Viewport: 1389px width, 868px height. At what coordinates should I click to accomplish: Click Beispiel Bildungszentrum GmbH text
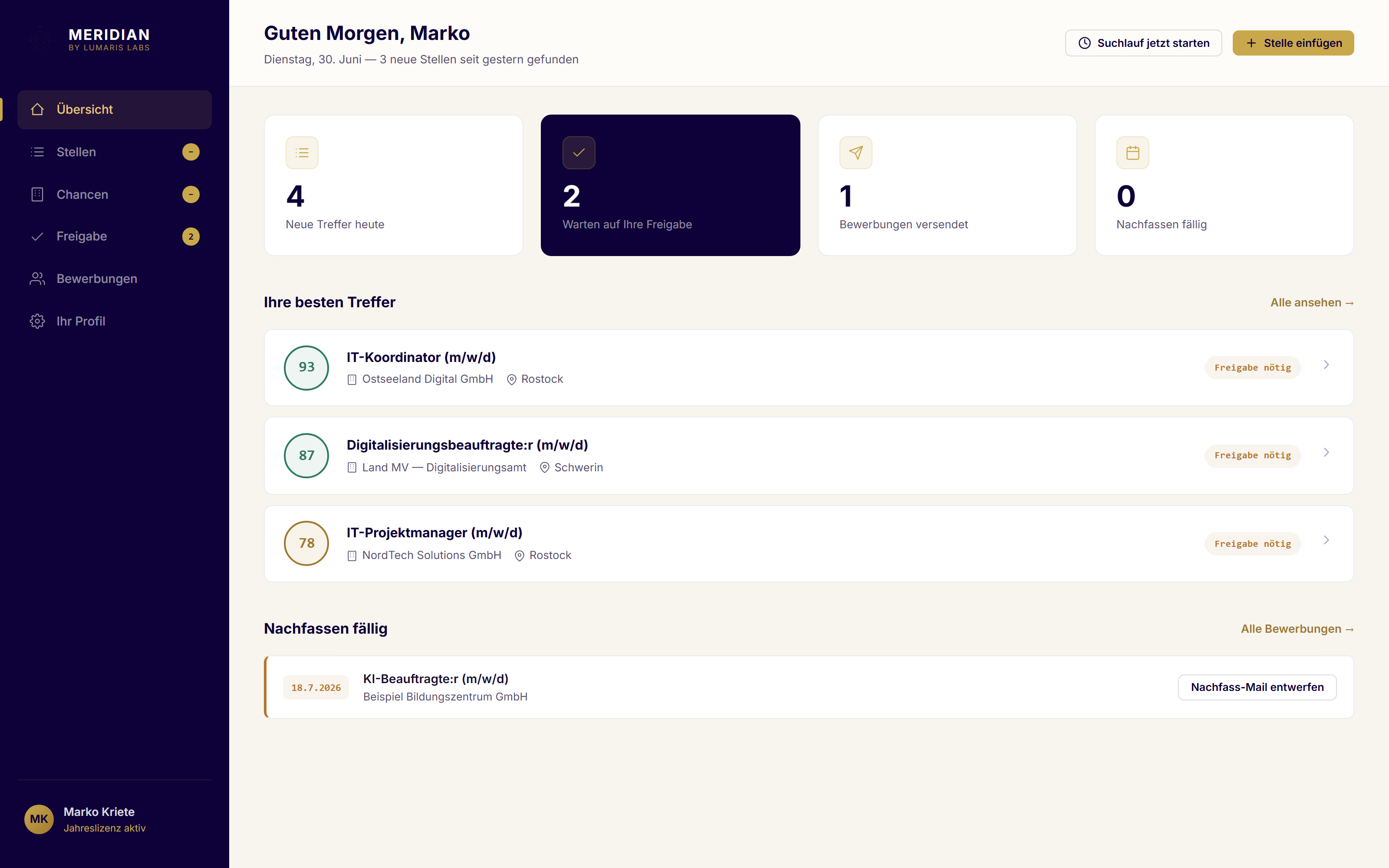click(x=445, y=697)
